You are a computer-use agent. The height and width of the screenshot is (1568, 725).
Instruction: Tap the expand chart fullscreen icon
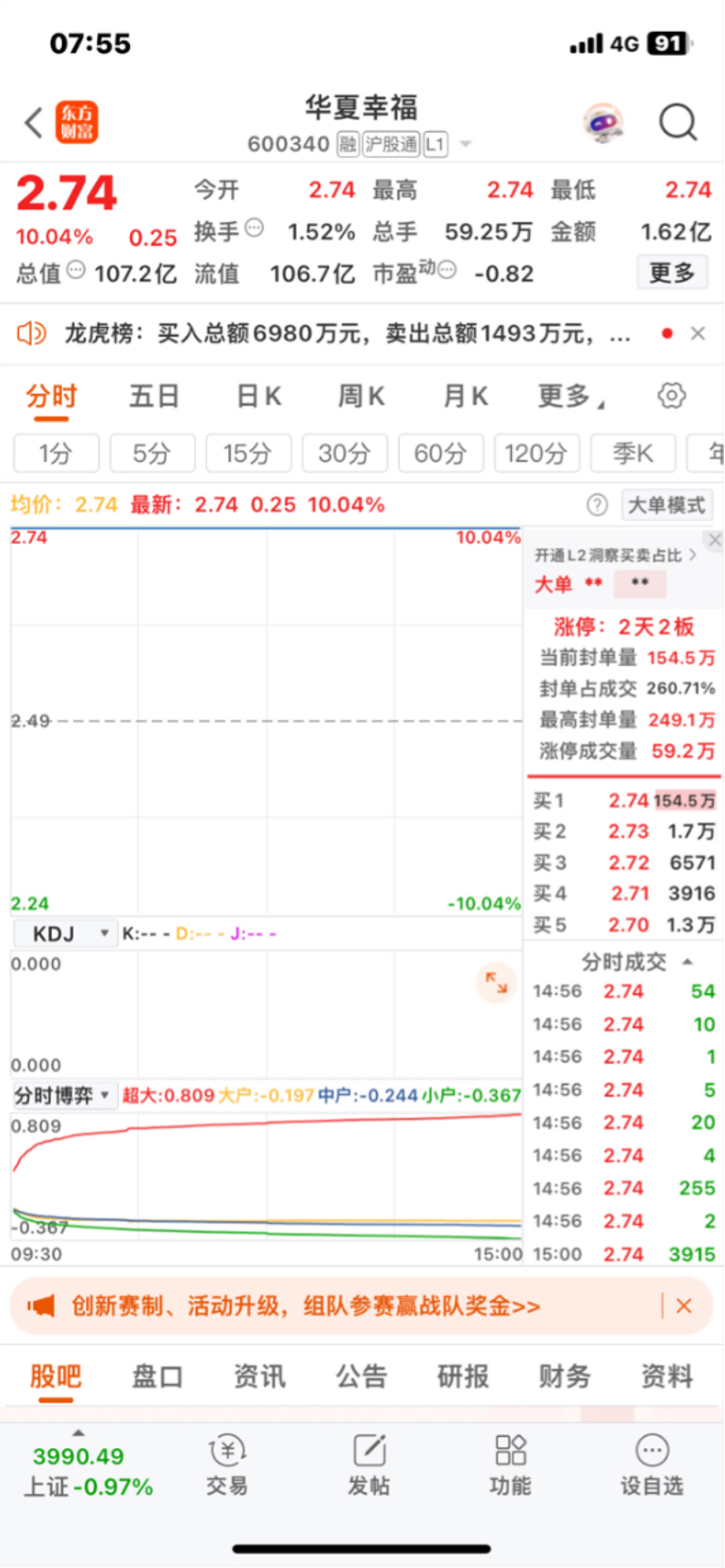[496, 983]
